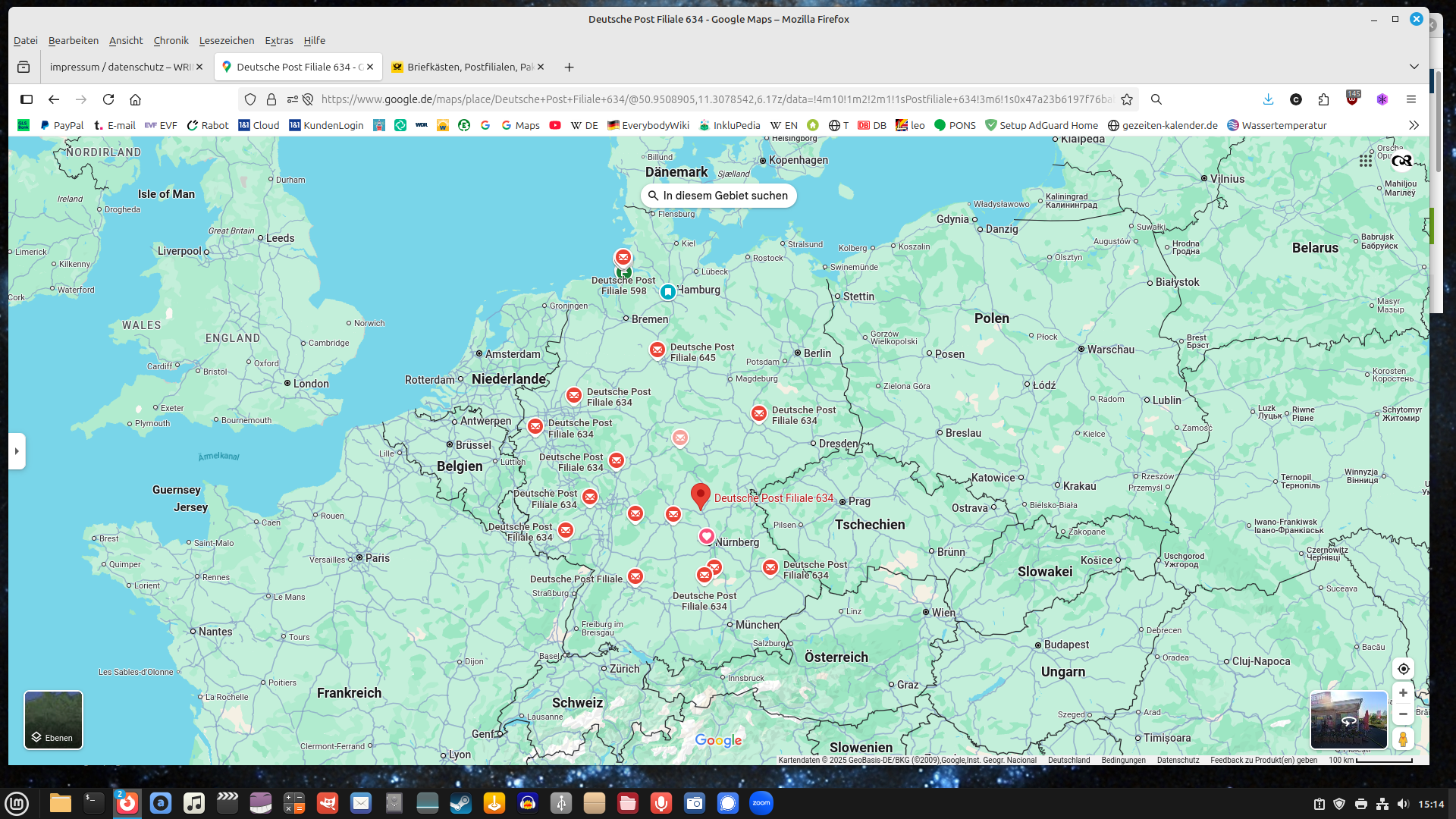
Task: Open the Chronik menu
Action: (x=171, y=40)
